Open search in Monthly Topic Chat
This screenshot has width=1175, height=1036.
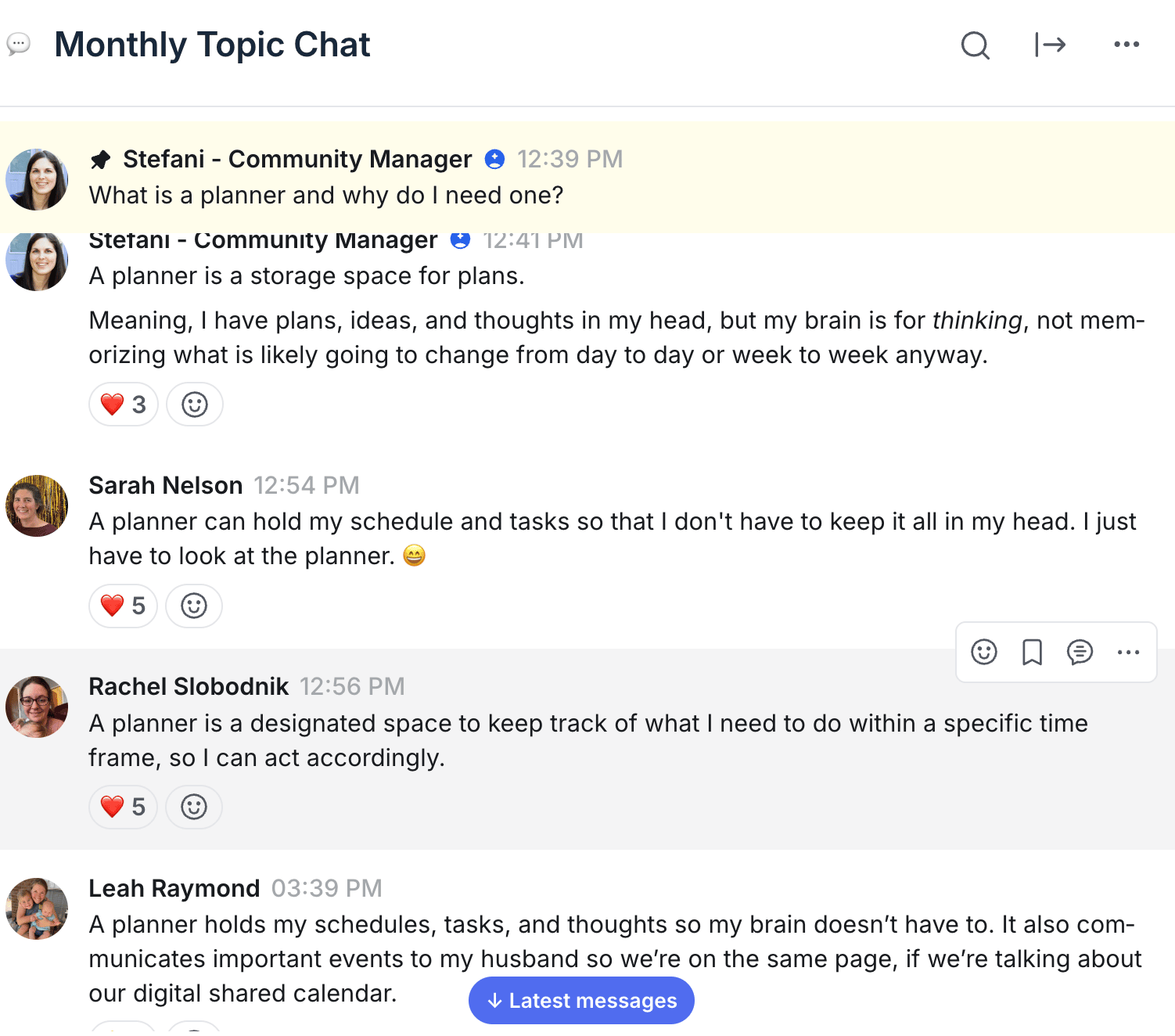coord(975,45)
